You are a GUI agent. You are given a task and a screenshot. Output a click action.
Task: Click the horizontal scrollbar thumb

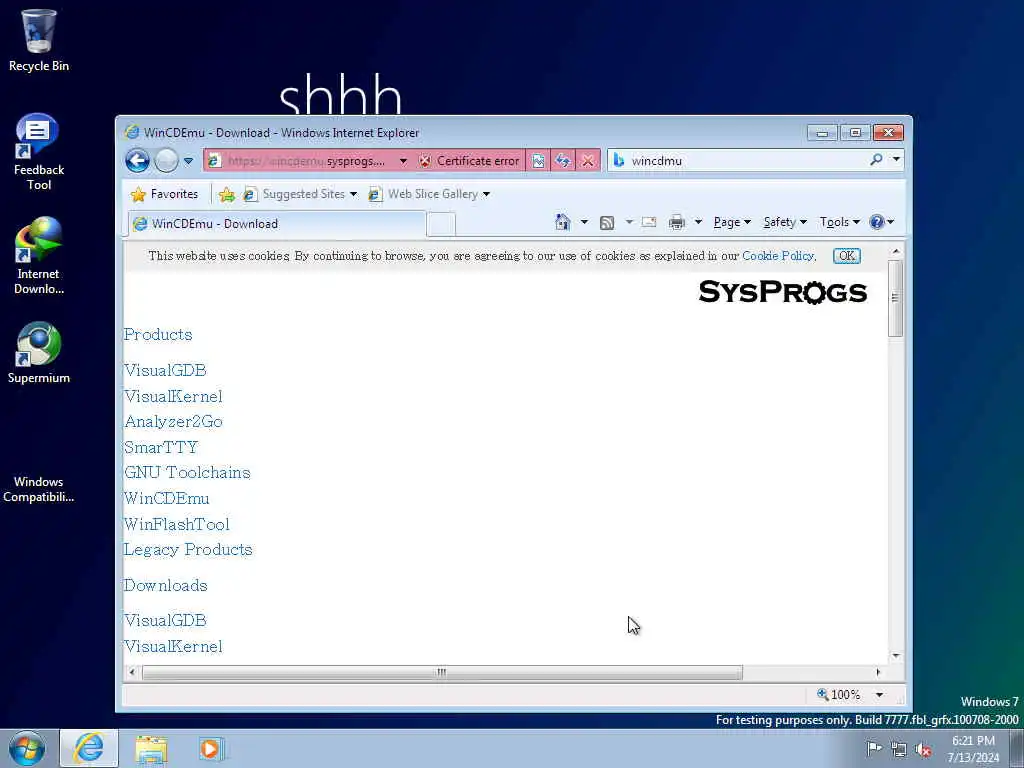tap(442, 672)
